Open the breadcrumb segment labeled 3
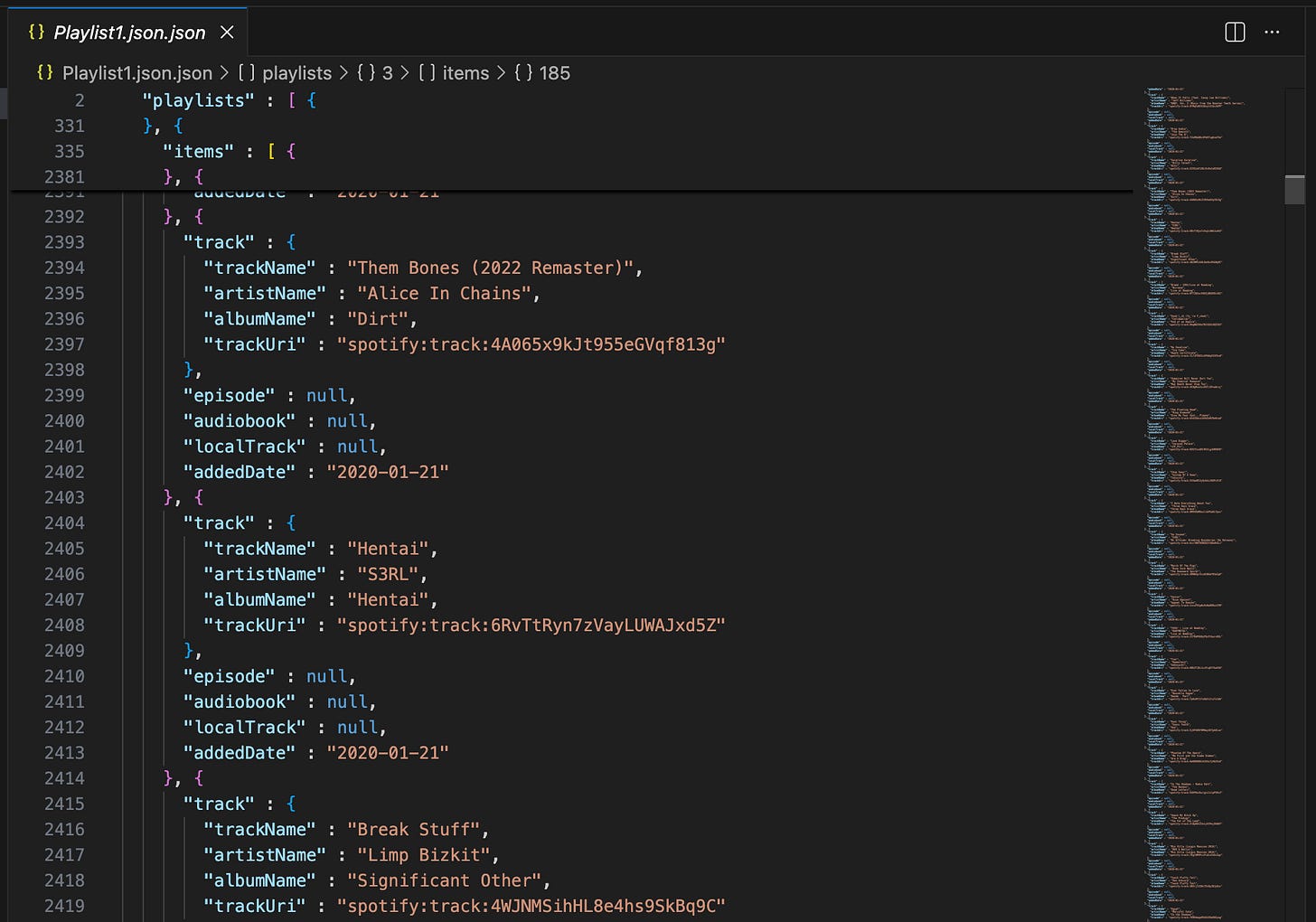 (387, 73)
